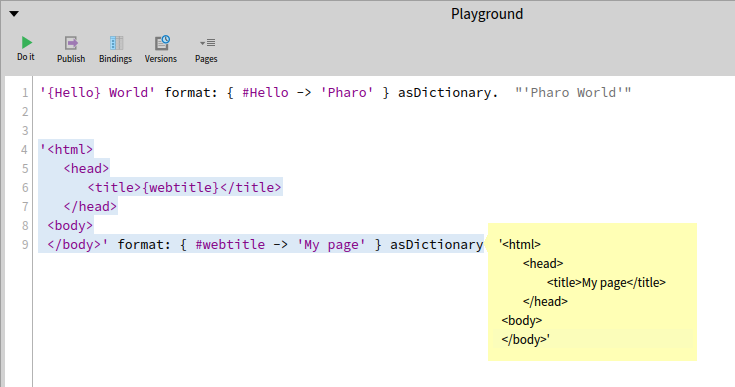
Task: Click </head> in yellow result popup
Action: coord(545,302)
